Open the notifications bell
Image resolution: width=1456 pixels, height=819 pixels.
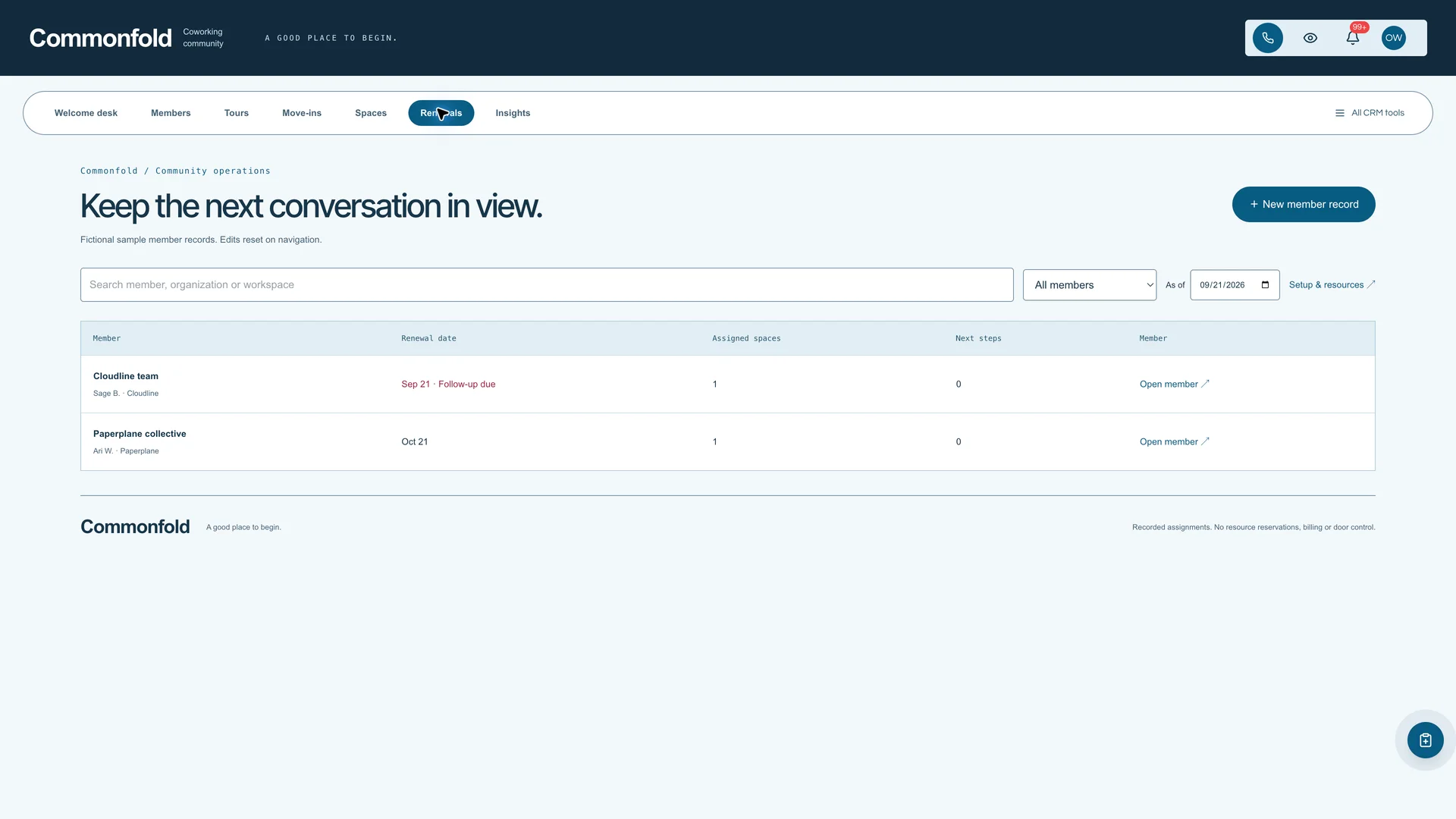tap(1352, 38)
